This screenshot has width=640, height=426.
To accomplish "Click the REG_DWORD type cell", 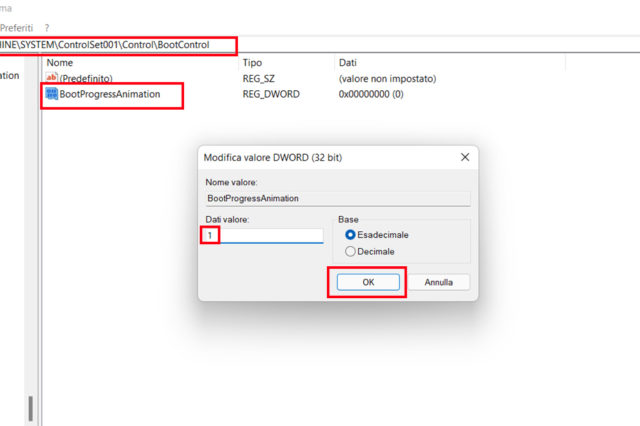I will 271,94.
